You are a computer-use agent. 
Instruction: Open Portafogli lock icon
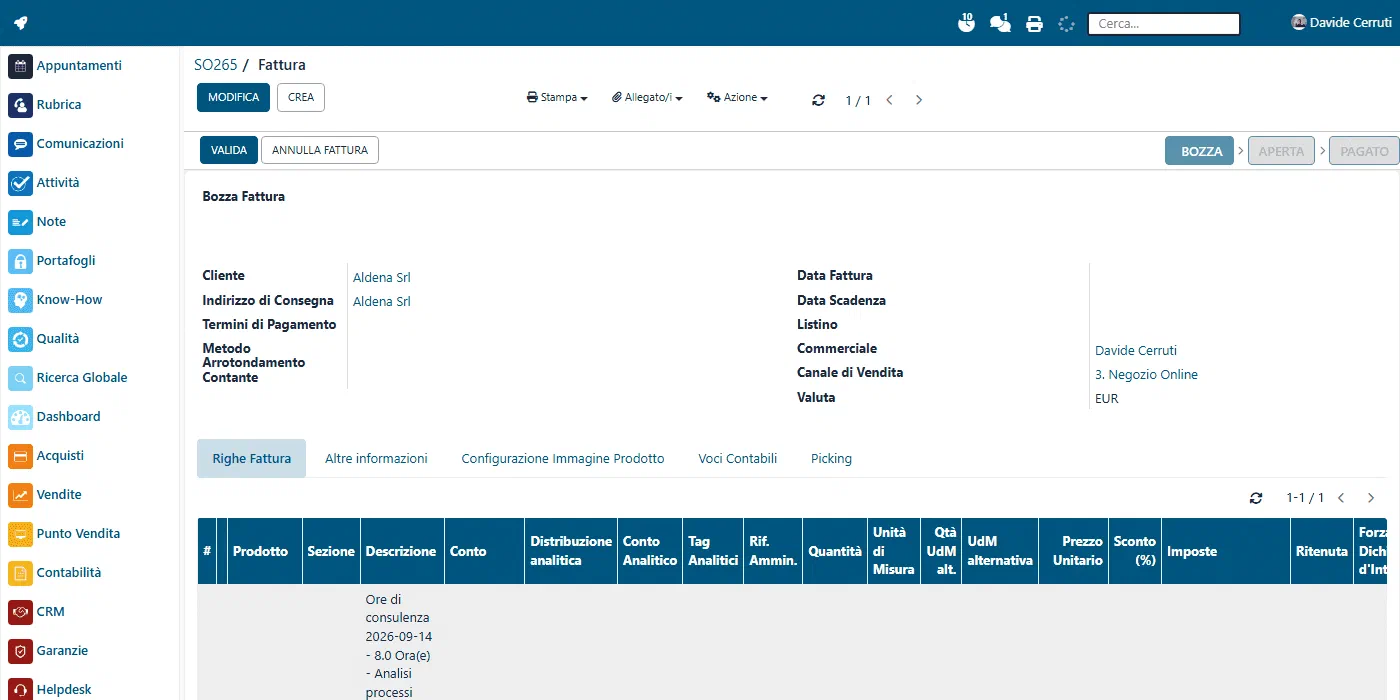pos(21,261)
